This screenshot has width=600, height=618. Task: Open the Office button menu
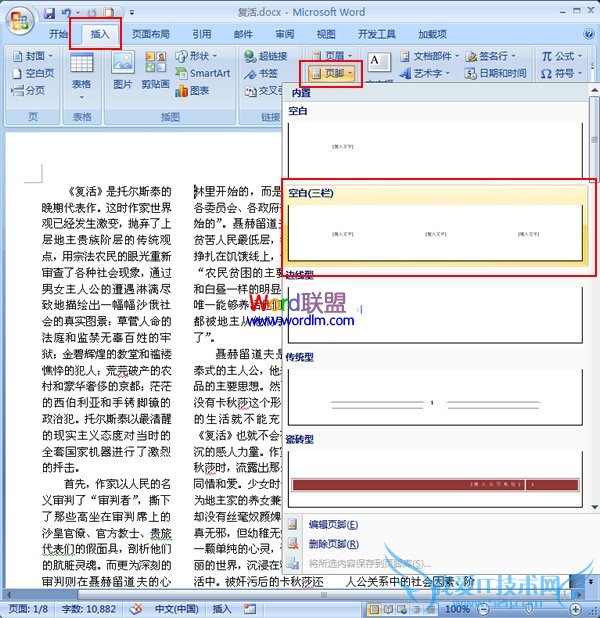(x=19, y=20)
